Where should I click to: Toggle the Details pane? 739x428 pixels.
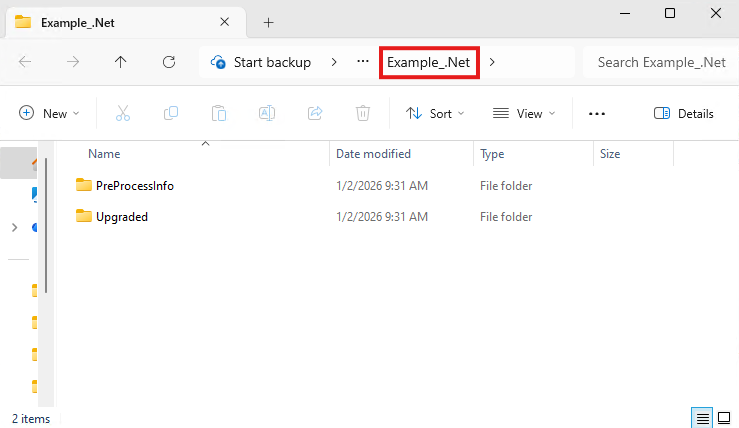[x=684, y=114]
